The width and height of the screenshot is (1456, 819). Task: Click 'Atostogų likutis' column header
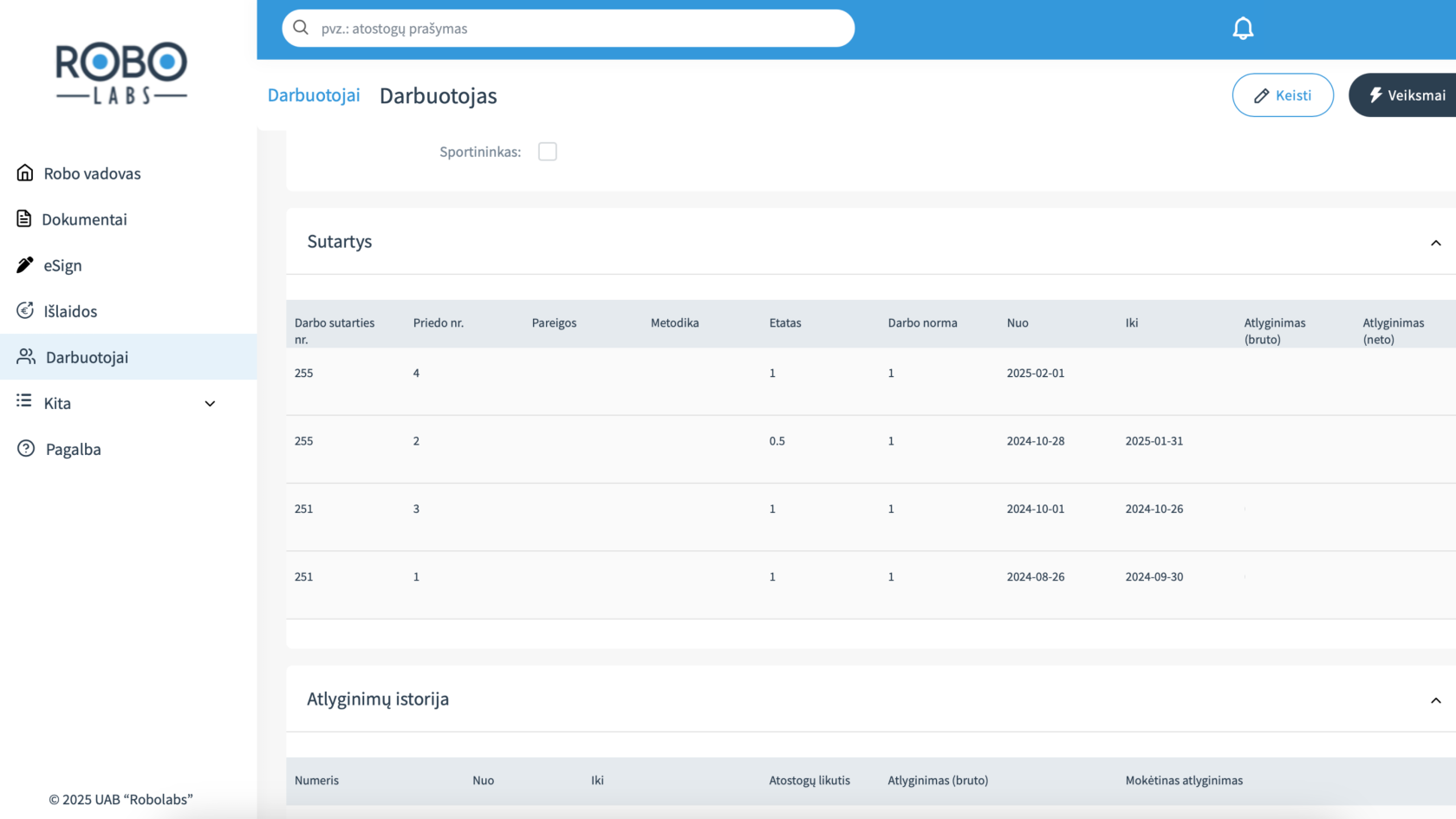click(810, 781)
